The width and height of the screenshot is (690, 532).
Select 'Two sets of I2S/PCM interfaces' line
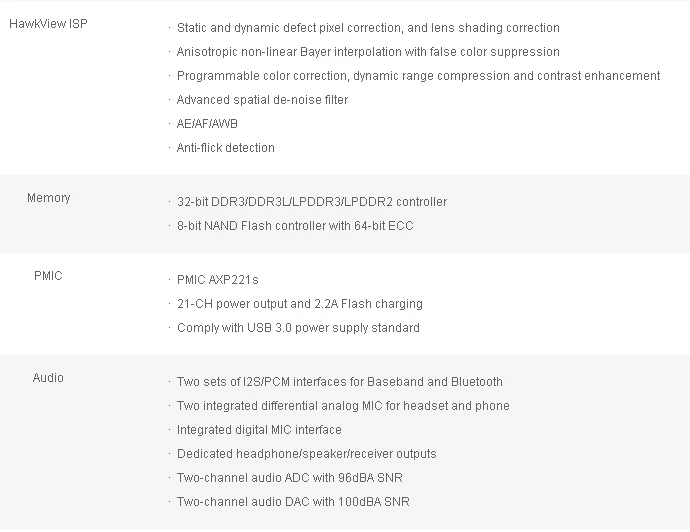click(339, 382)
